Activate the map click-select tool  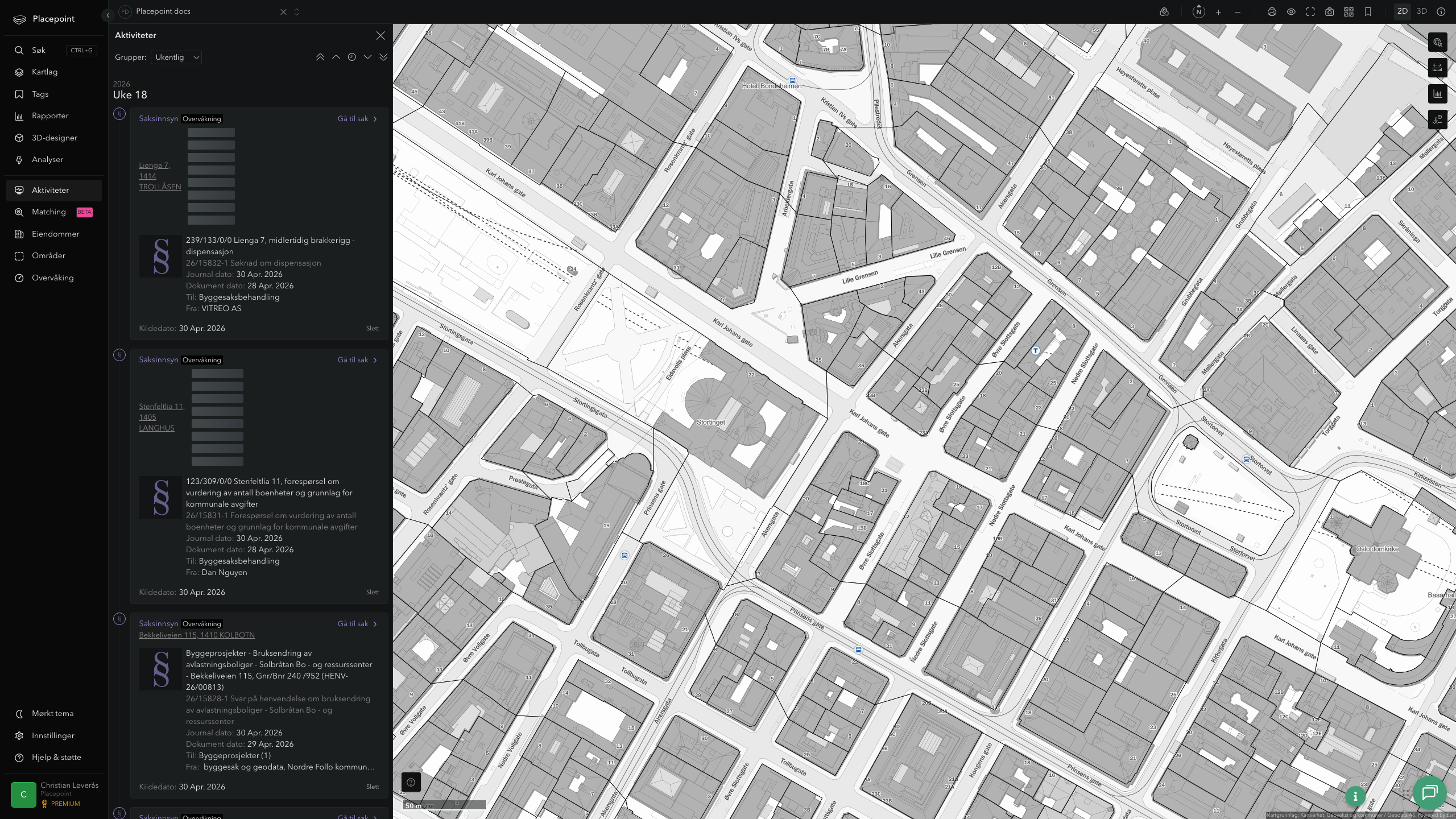click(1438, 42)
